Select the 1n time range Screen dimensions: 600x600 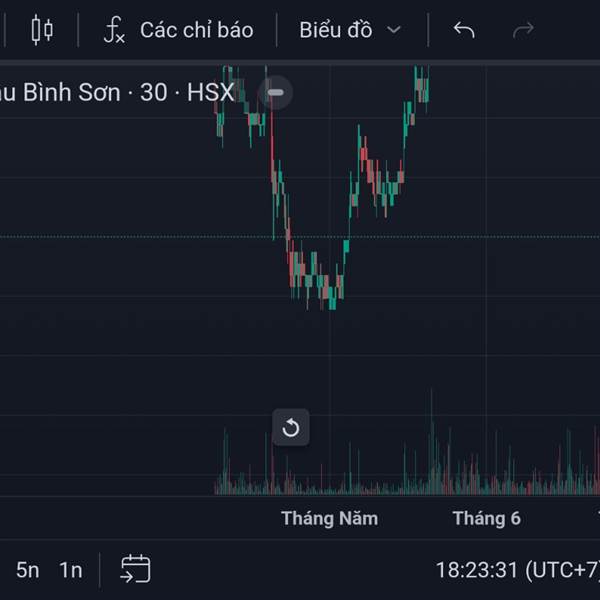70,570
